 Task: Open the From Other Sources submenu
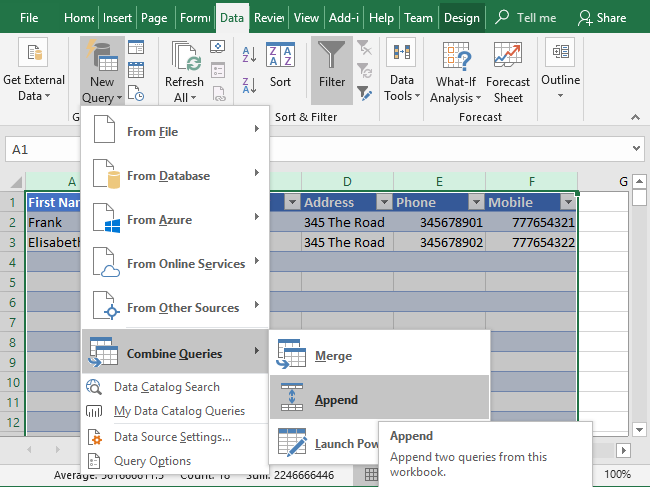(175, 307)
